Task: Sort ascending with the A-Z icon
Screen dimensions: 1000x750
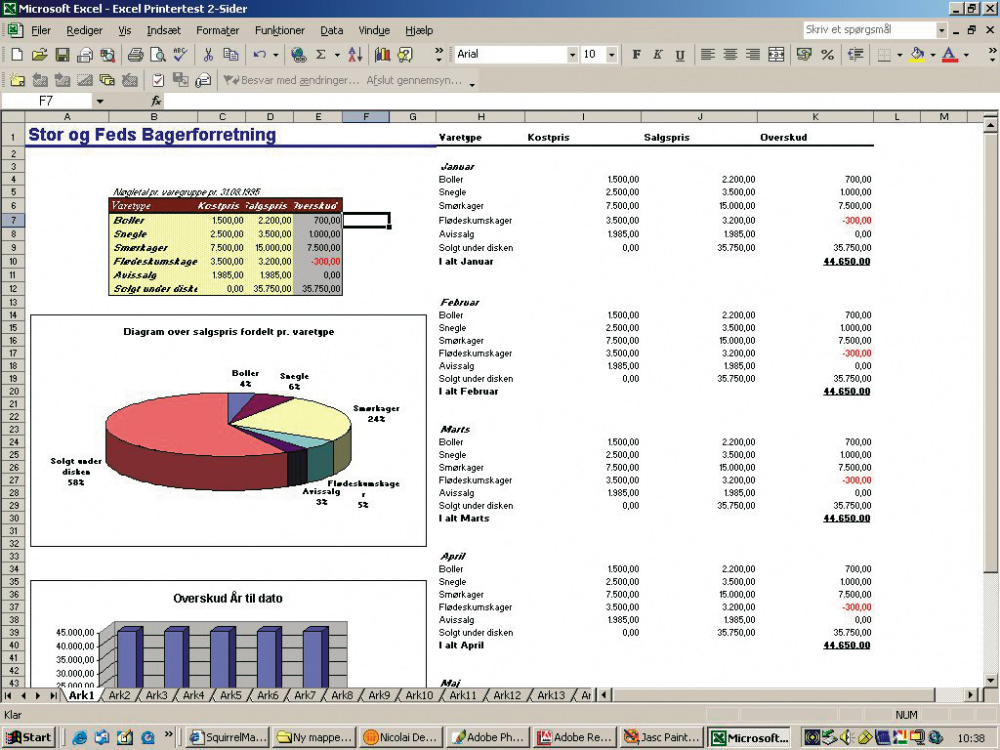Action: (355, 55)
